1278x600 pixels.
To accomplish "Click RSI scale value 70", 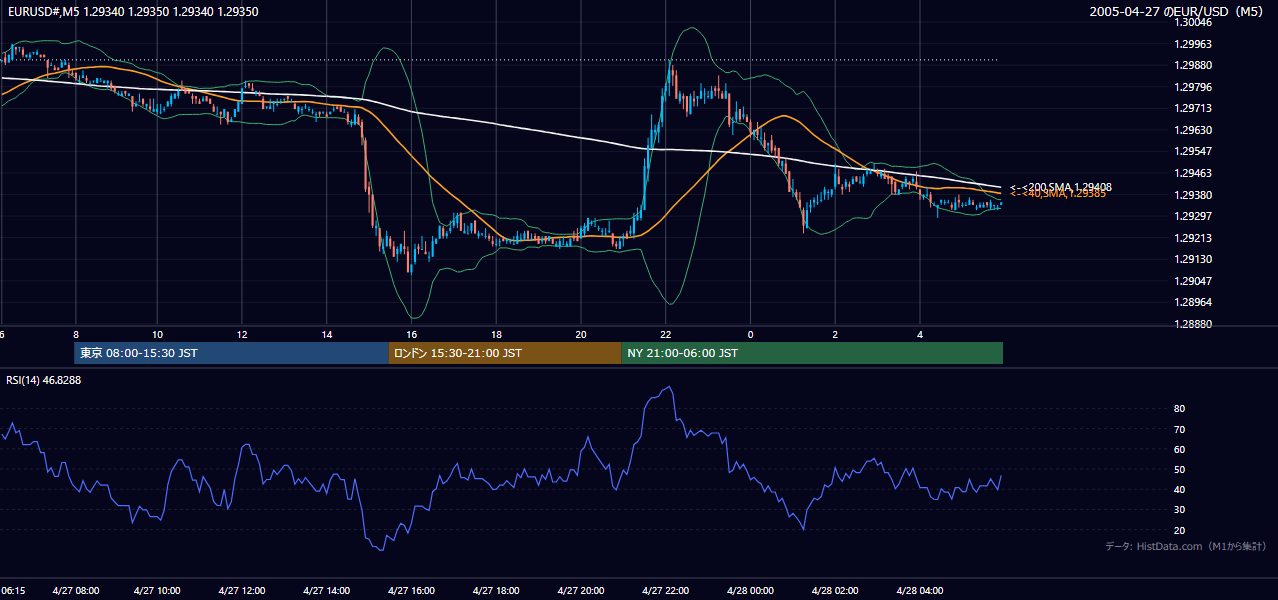I will (1179, 429).
